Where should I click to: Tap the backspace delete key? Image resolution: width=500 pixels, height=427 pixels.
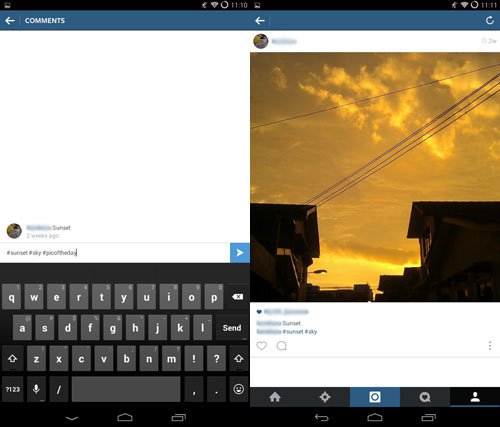pos(238,297)
